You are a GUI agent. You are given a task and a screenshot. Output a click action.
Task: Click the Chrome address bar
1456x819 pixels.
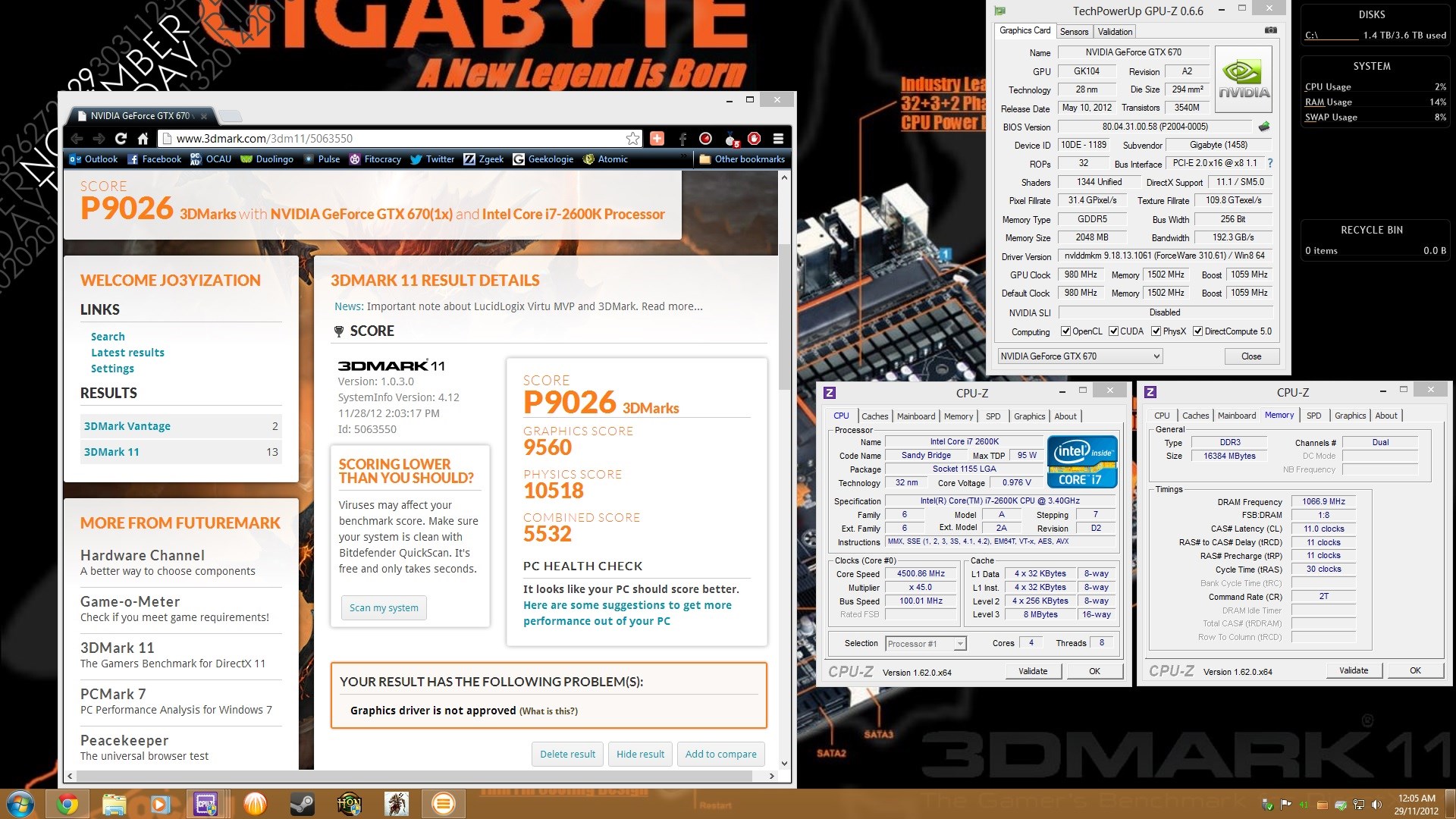click(394, 139)
